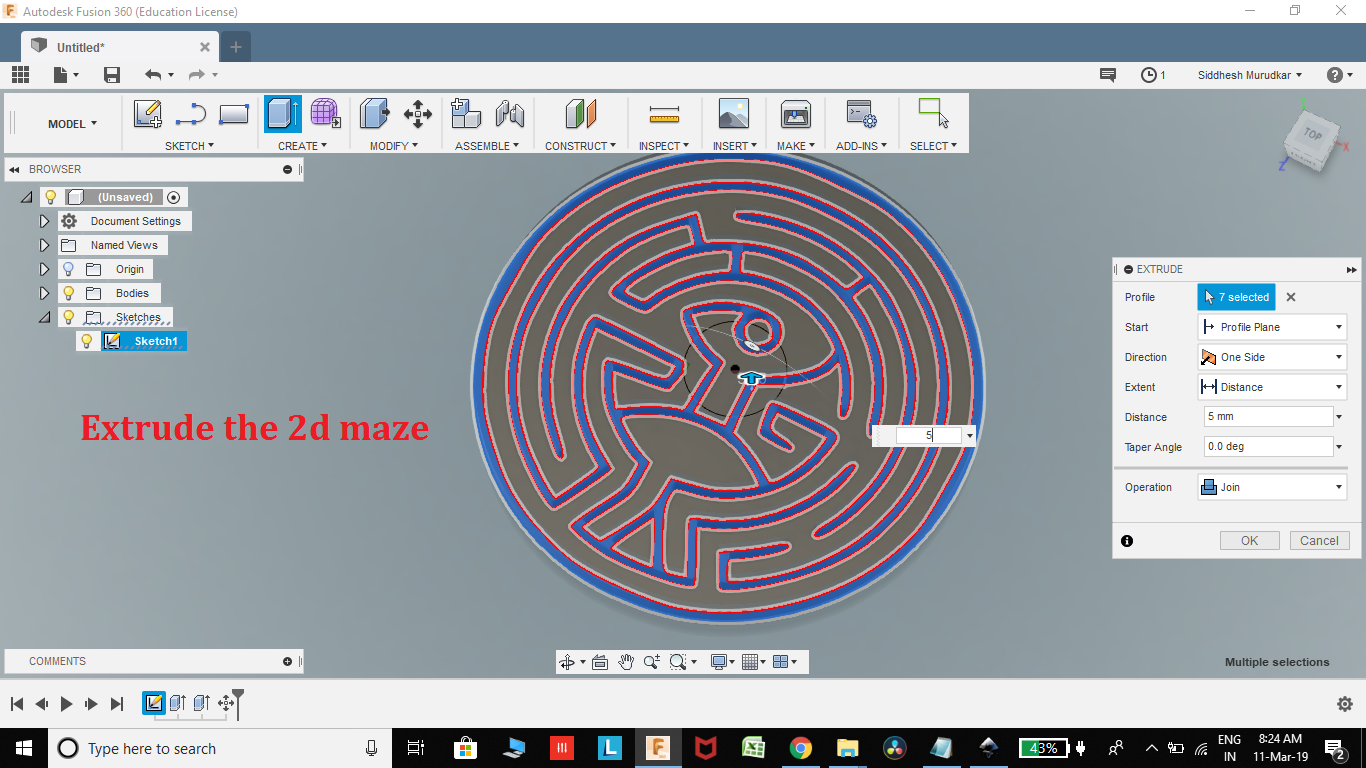Toggle the Bodies folder light bulb

pos(68,293)
